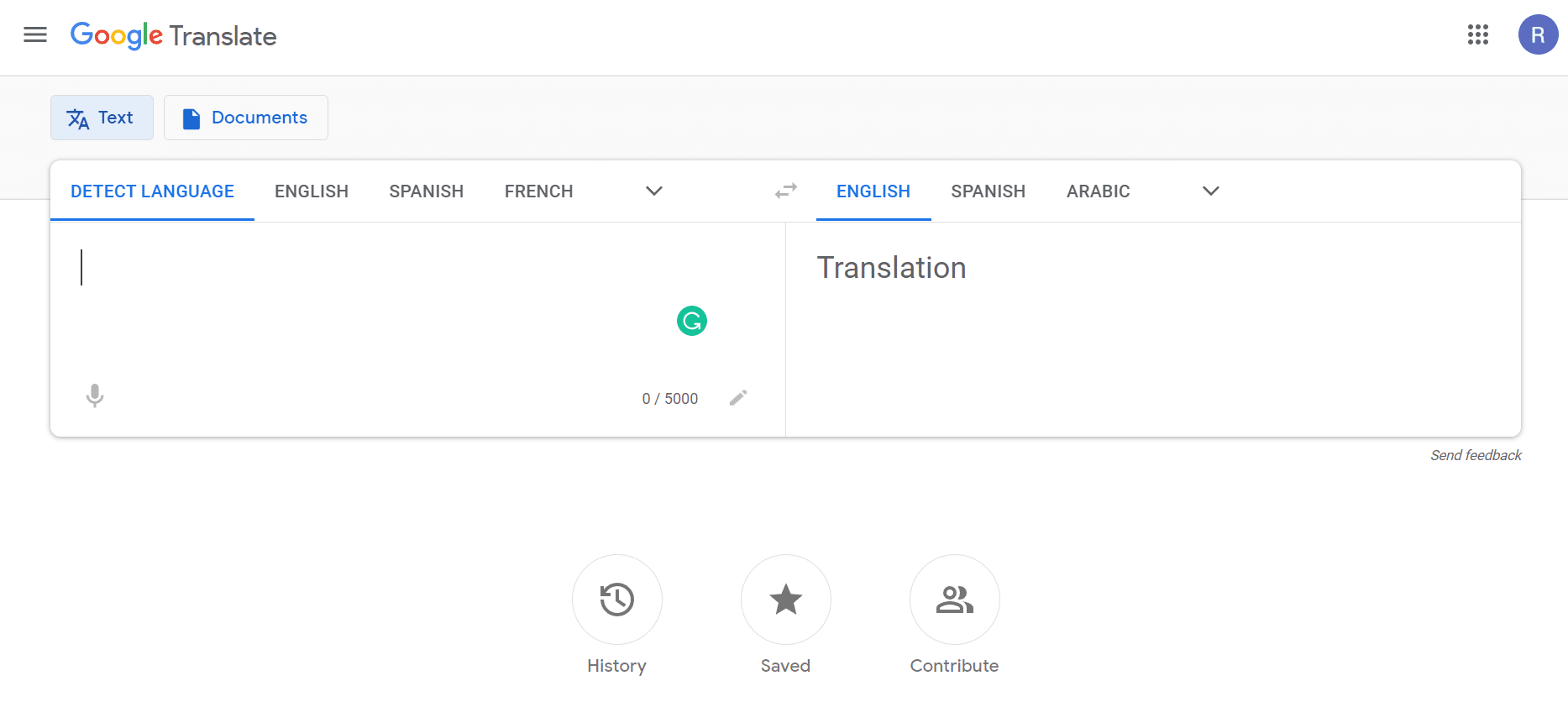The image size is (1568, 702).
Task: Select Spanish as target language
Action: pos(989,191)
